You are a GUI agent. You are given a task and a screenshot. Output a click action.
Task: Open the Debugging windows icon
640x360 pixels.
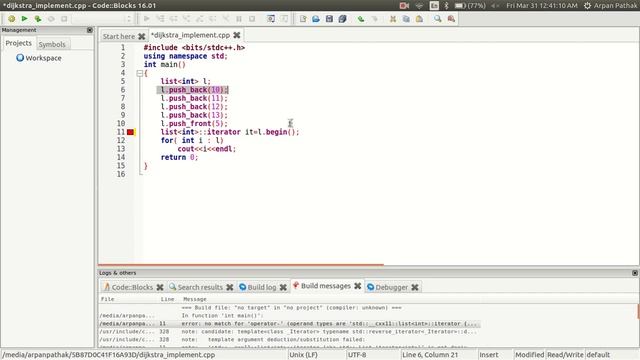tap(271, 19)
